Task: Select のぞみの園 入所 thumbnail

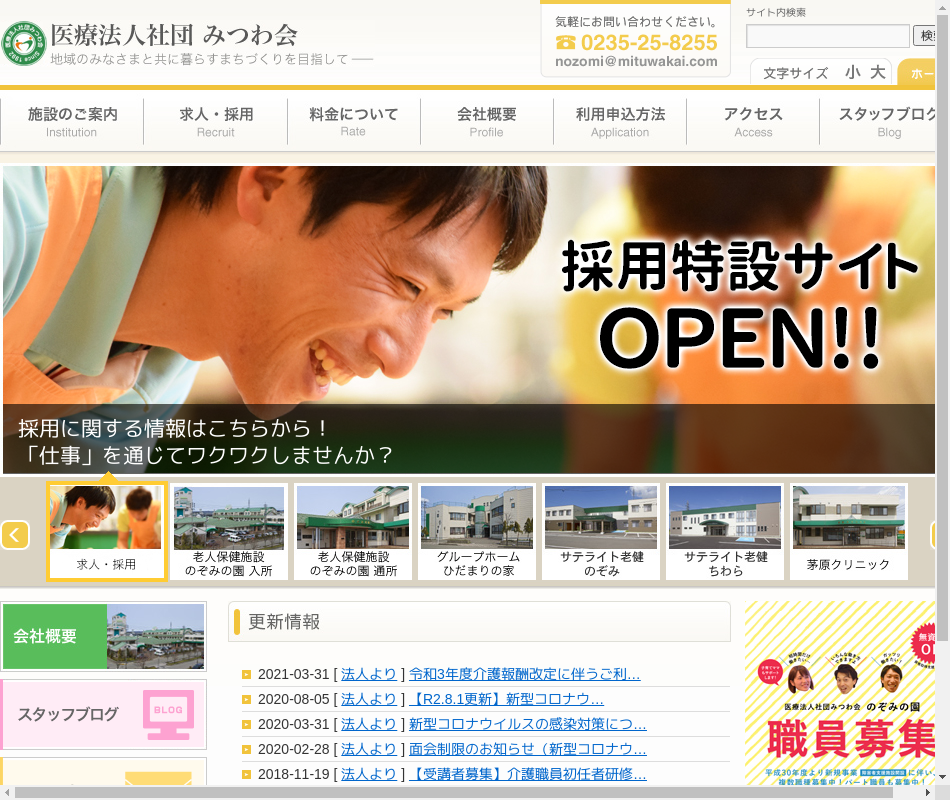Action: (229, 531)
